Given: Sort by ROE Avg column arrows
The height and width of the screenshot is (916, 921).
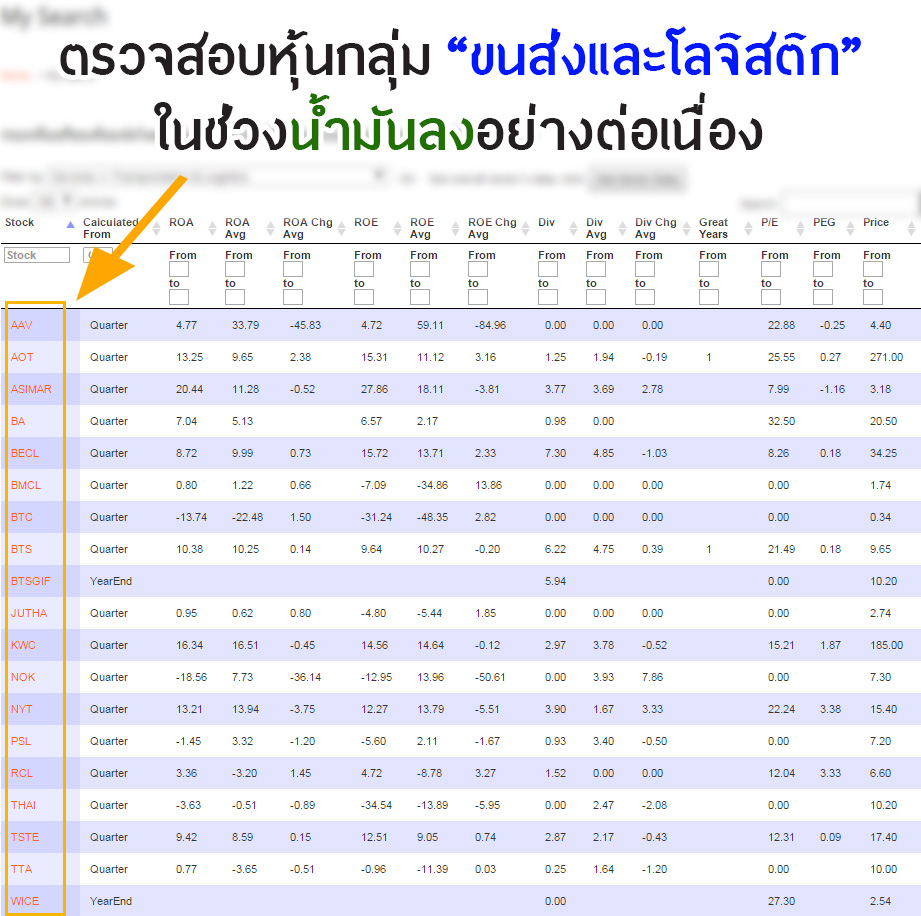Looking at the screenshot, I should point(455,229).
